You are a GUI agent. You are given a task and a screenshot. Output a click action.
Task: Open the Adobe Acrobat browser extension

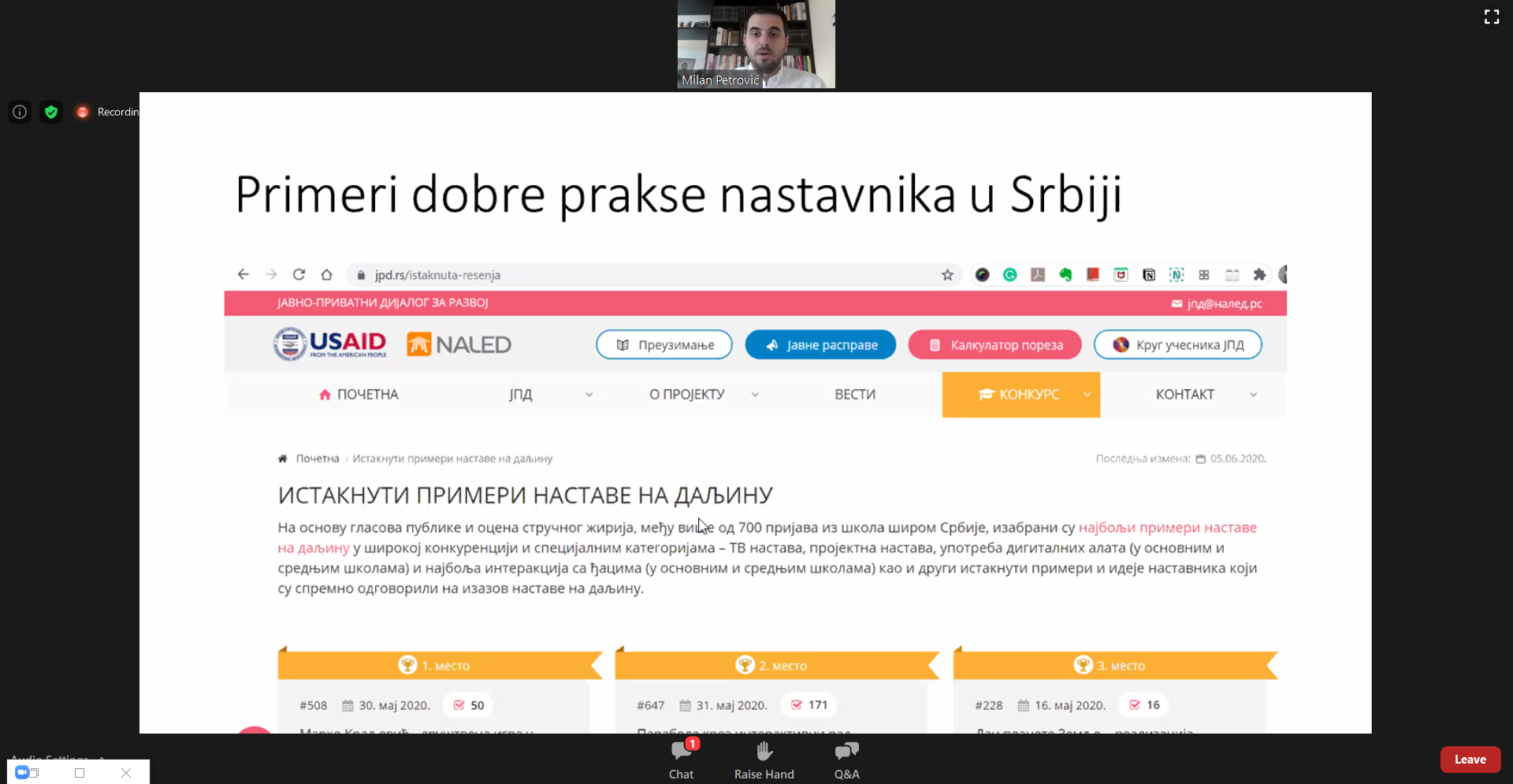pos(1038,274)
